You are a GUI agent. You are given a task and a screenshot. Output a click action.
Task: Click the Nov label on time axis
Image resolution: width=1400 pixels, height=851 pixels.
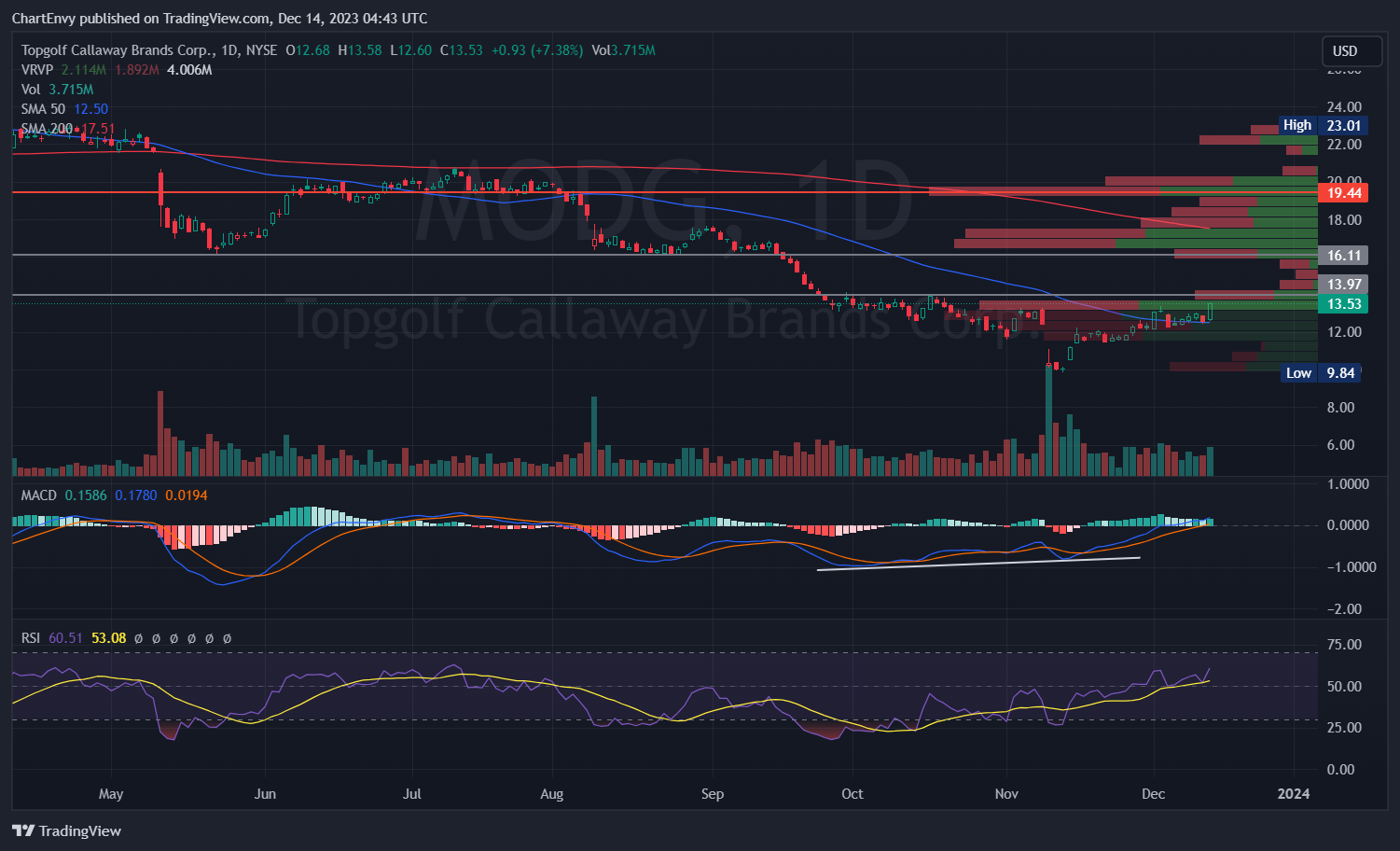pyautogui.click(x=1006, y=794)
